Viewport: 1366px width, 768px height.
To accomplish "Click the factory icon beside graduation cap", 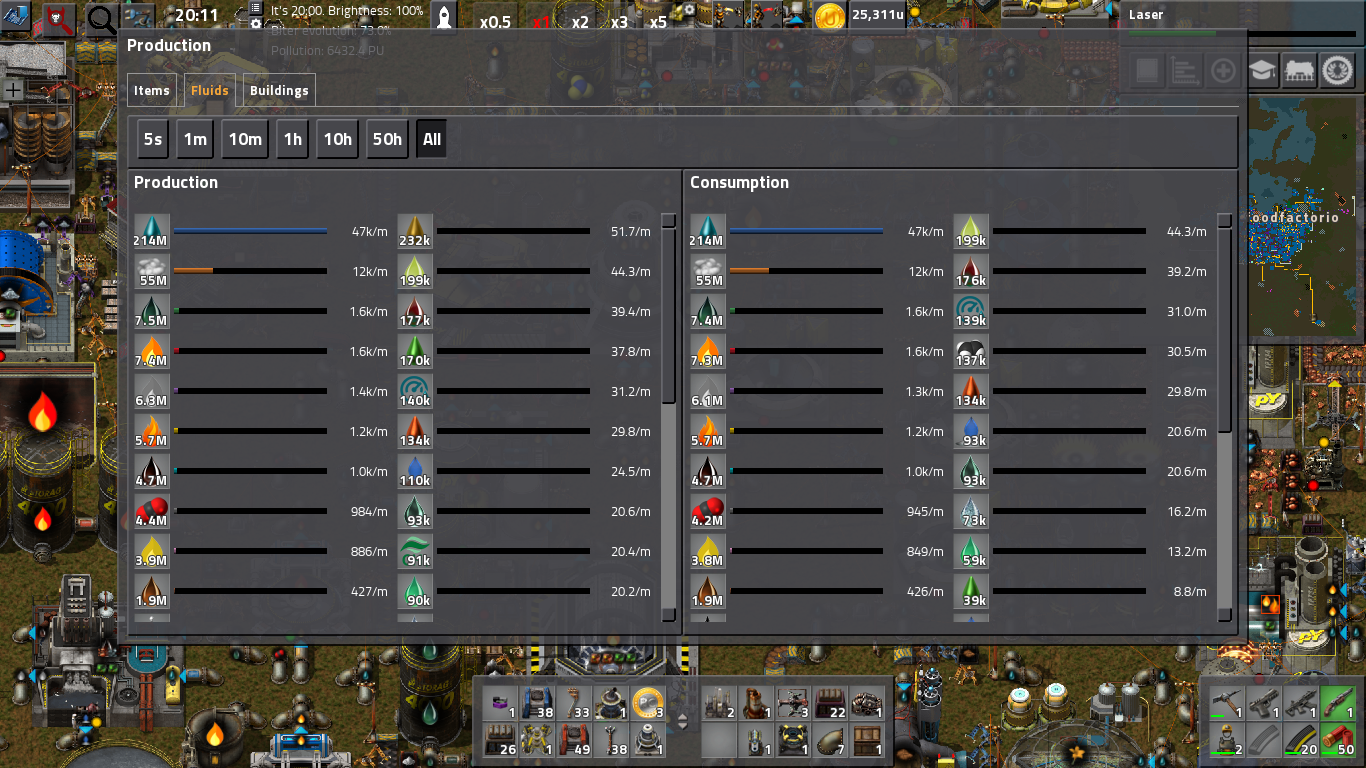I will pyautogui.click(x=1300, y=70).
